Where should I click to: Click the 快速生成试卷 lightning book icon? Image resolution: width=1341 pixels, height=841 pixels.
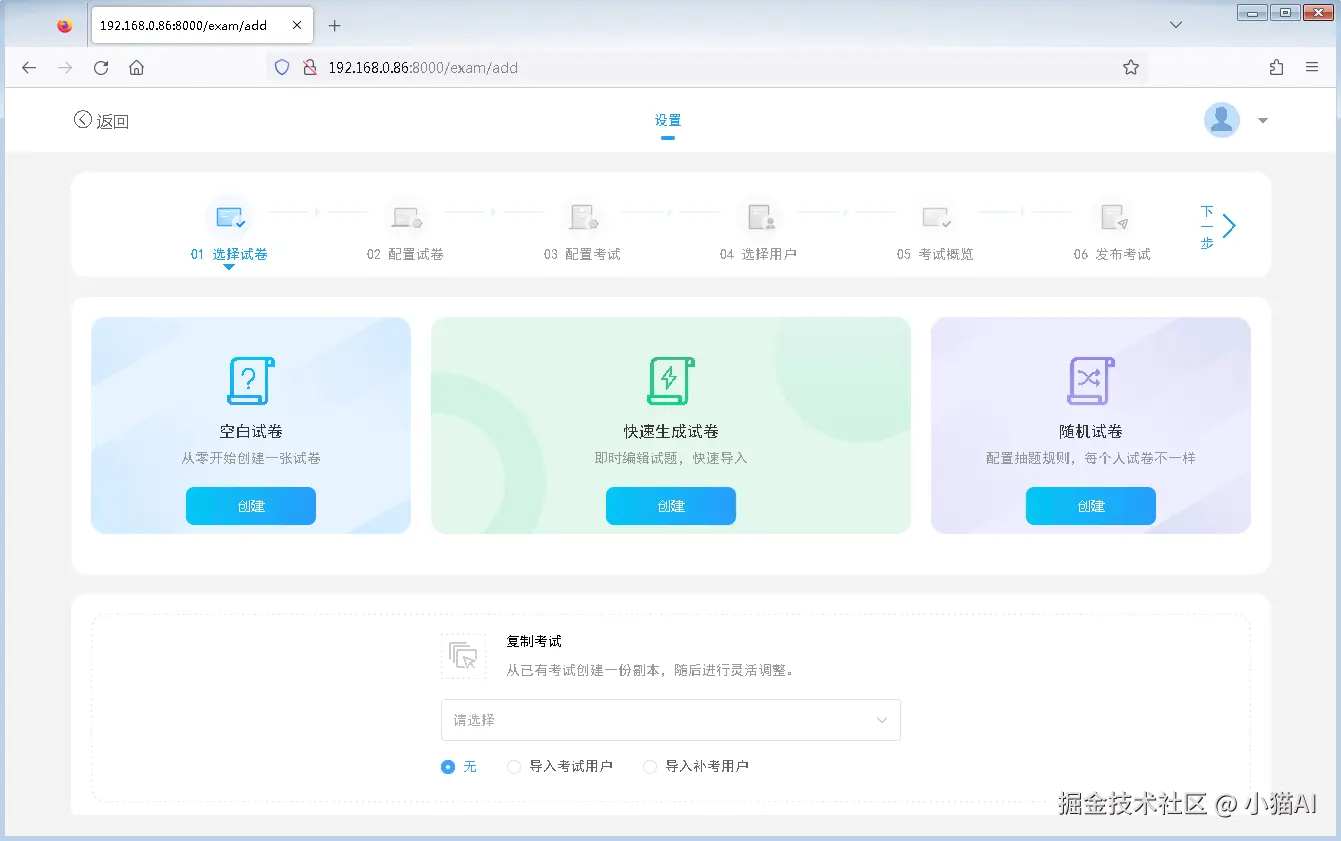click(x=670, y=381)
